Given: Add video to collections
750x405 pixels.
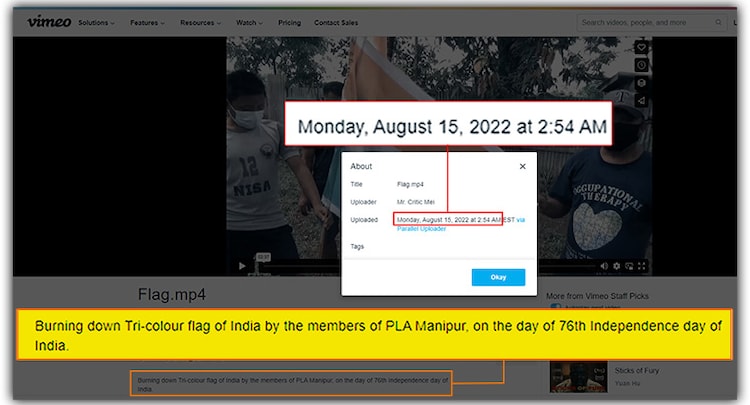Looking at the screenshot, I should 642,84.
